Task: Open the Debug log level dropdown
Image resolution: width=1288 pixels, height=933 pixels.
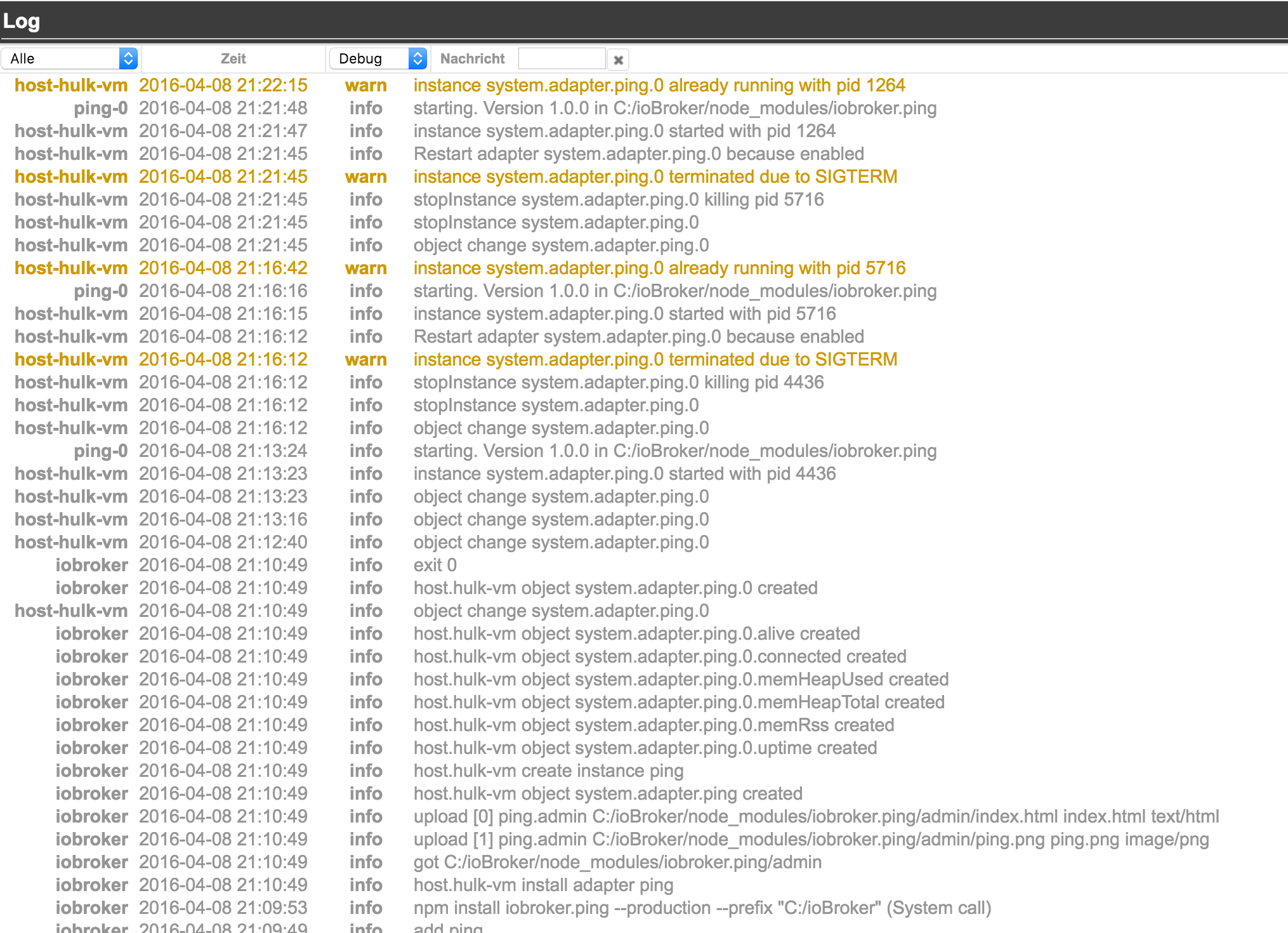Action: [x=378, y=58]
